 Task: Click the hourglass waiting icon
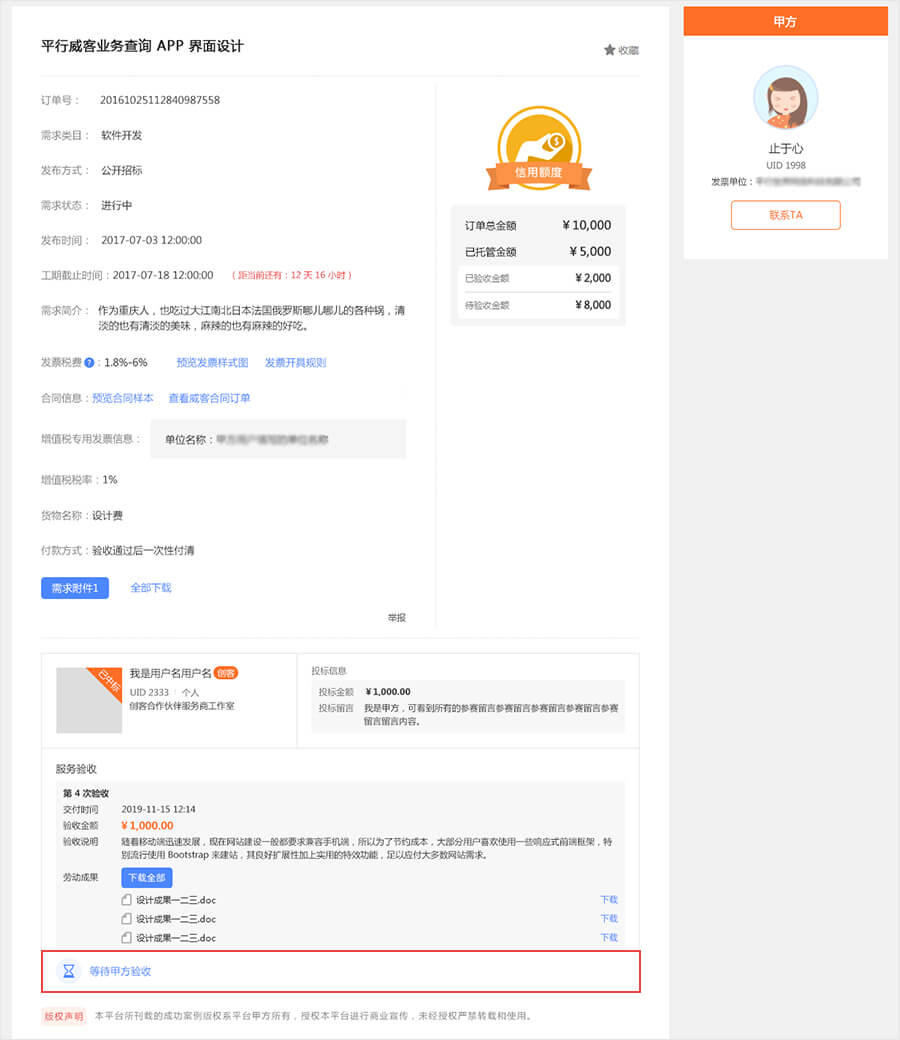[68, 971]
